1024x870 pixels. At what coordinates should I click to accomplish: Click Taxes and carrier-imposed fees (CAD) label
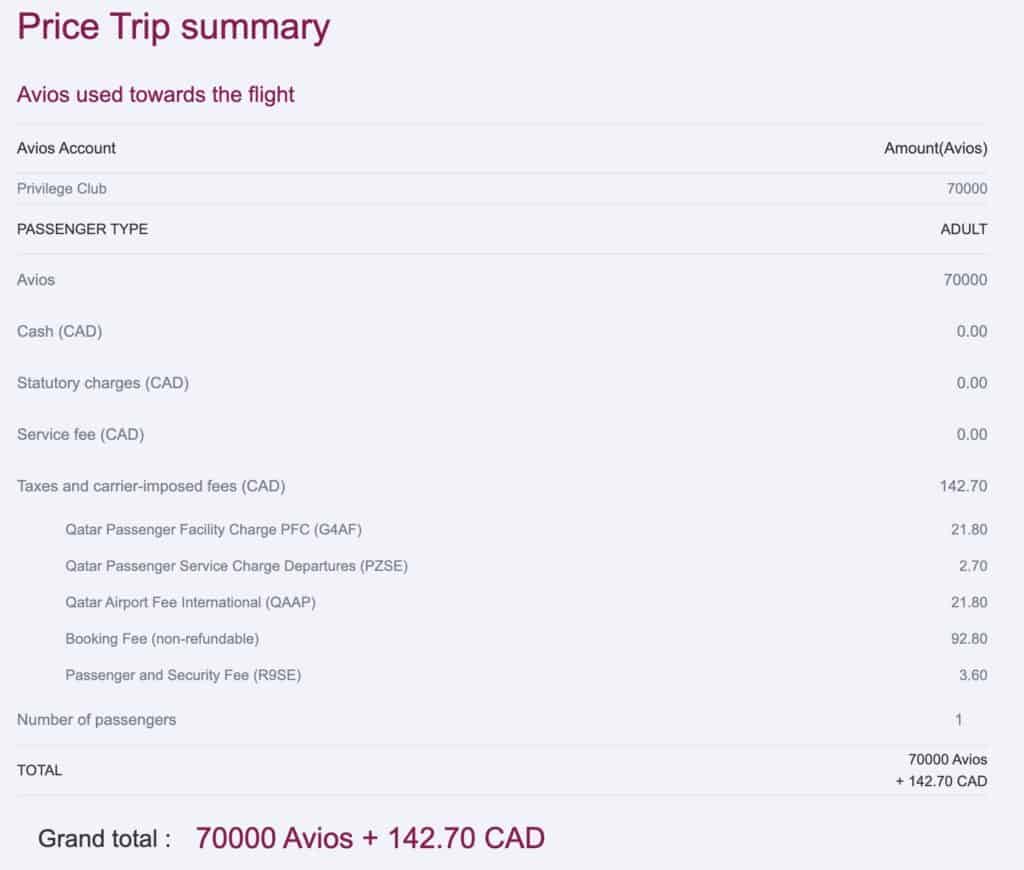tap(151, 487)
